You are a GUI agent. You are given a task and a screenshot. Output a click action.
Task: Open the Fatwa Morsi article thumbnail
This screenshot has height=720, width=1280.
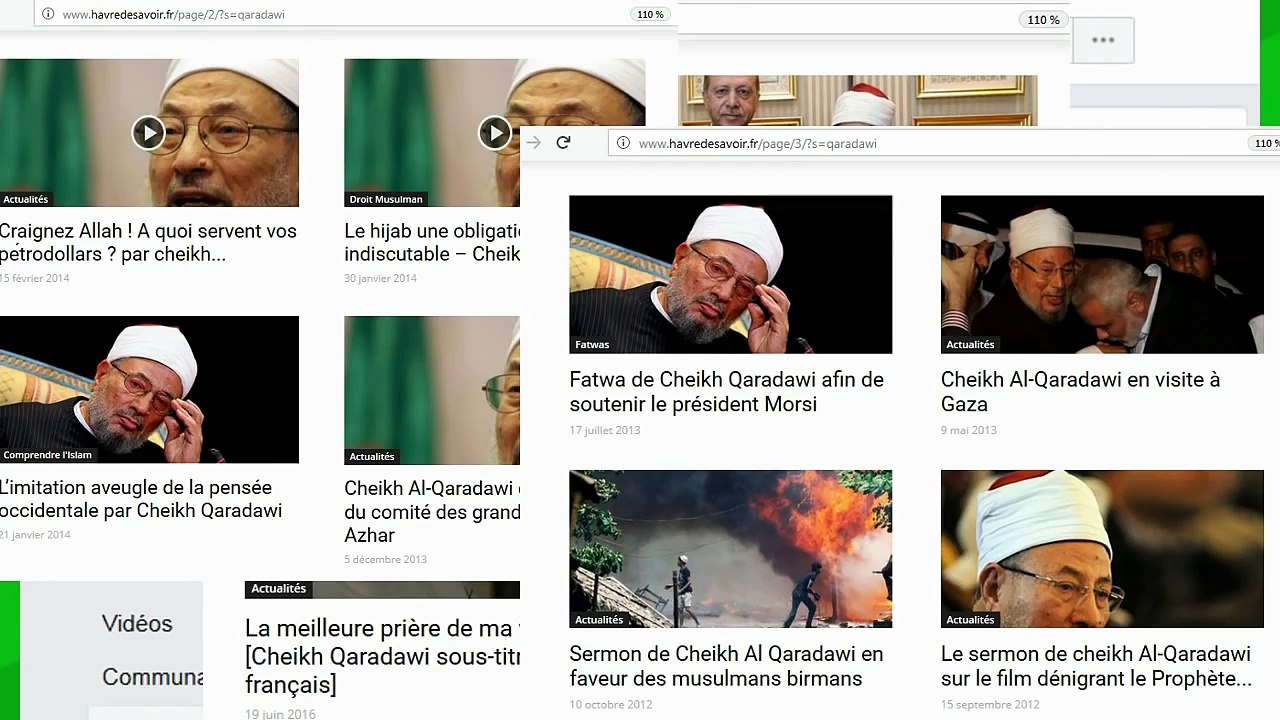pyautogui.click(x=730, y=274)
